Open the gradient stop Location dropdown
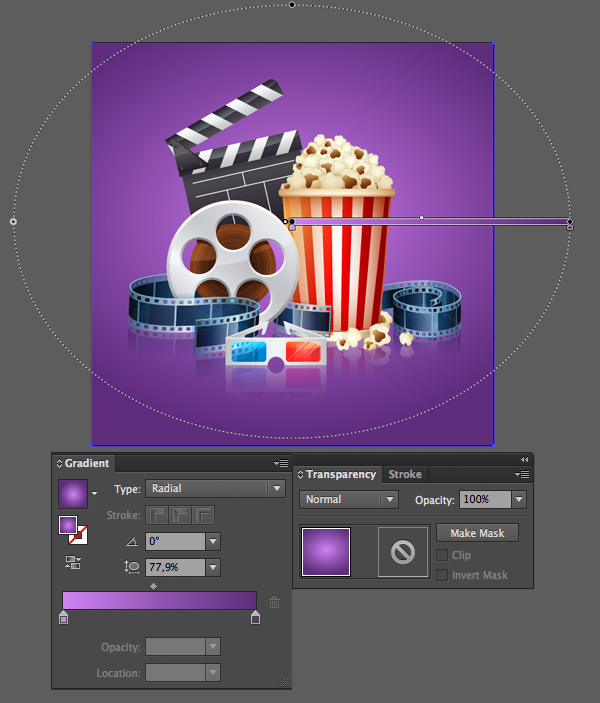This screenshot has width=600, height=703. point(213,673)
